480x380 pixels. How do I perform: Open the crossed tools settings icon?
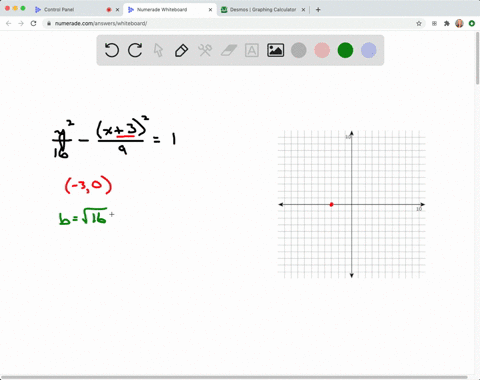[x=205, y=50]
